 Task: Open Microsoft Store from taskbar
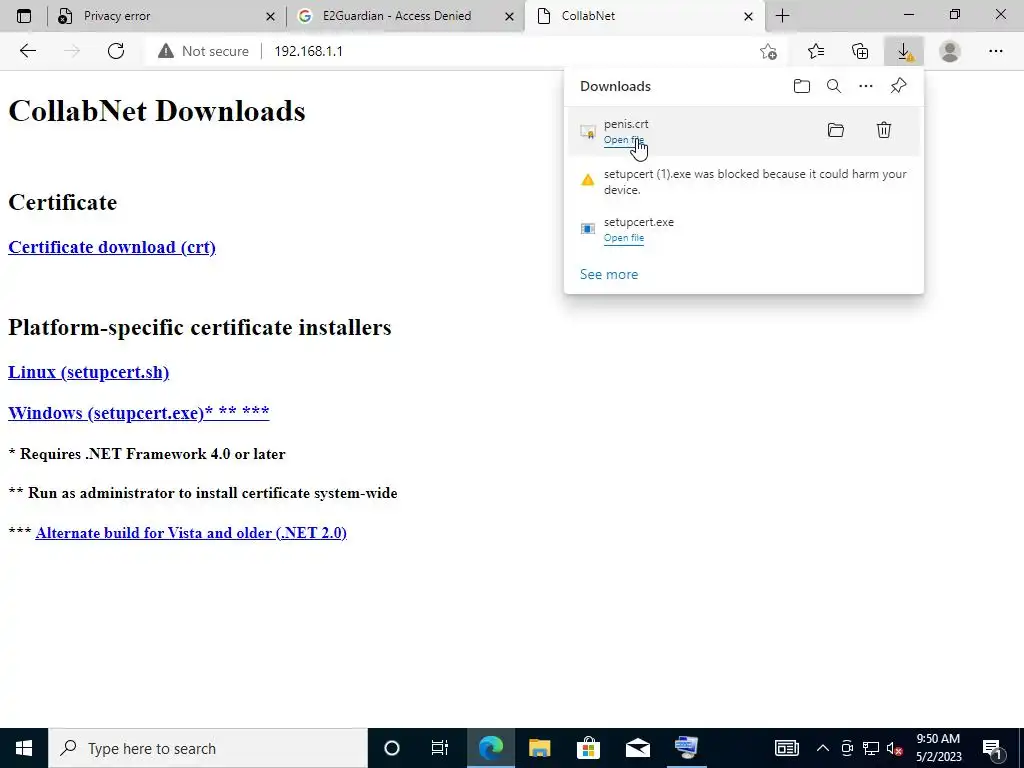pyautogui.click(x=588, y=748)
